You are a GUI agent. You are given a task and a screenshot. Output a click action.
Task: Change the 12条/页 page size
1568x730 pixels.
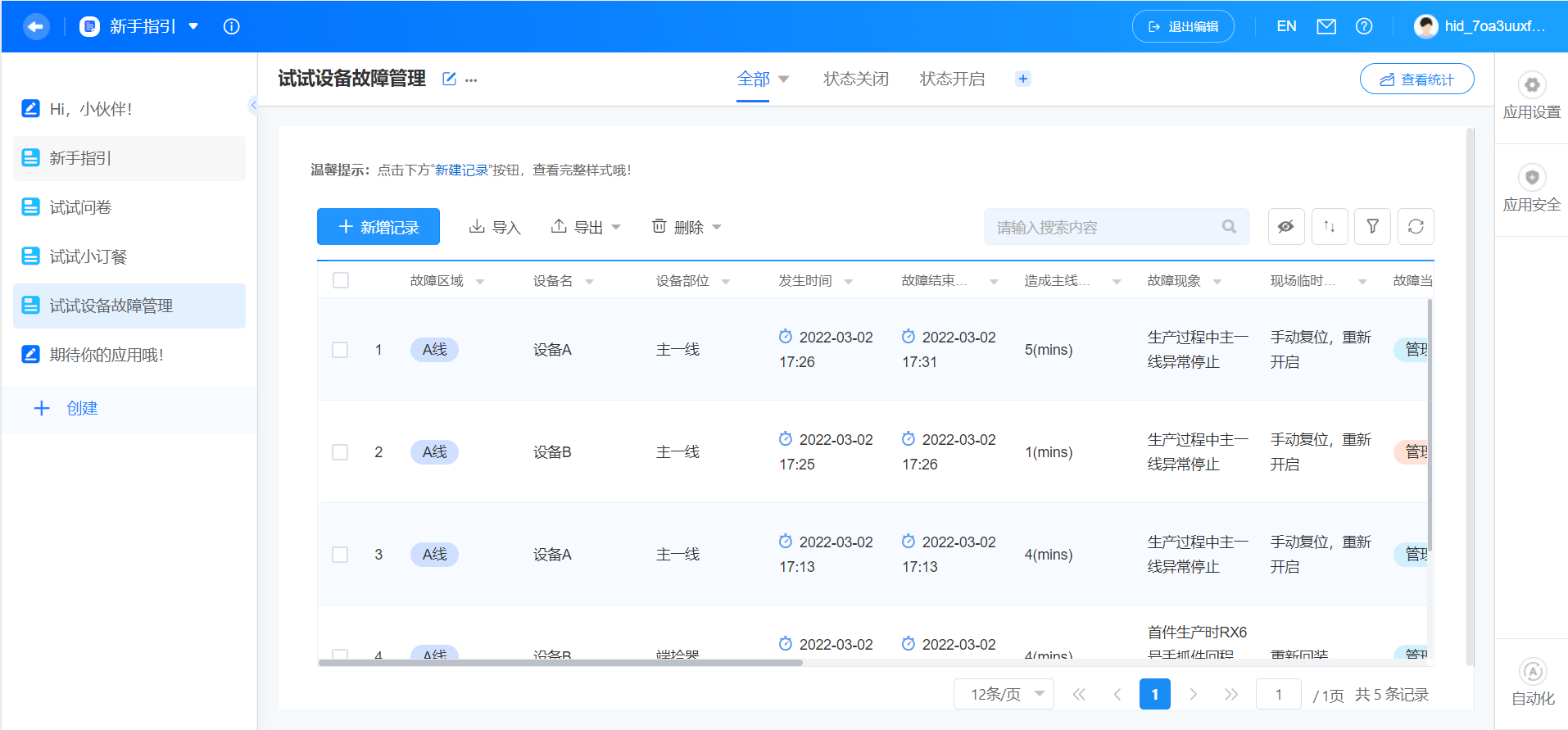click(x=1004, y=695)
